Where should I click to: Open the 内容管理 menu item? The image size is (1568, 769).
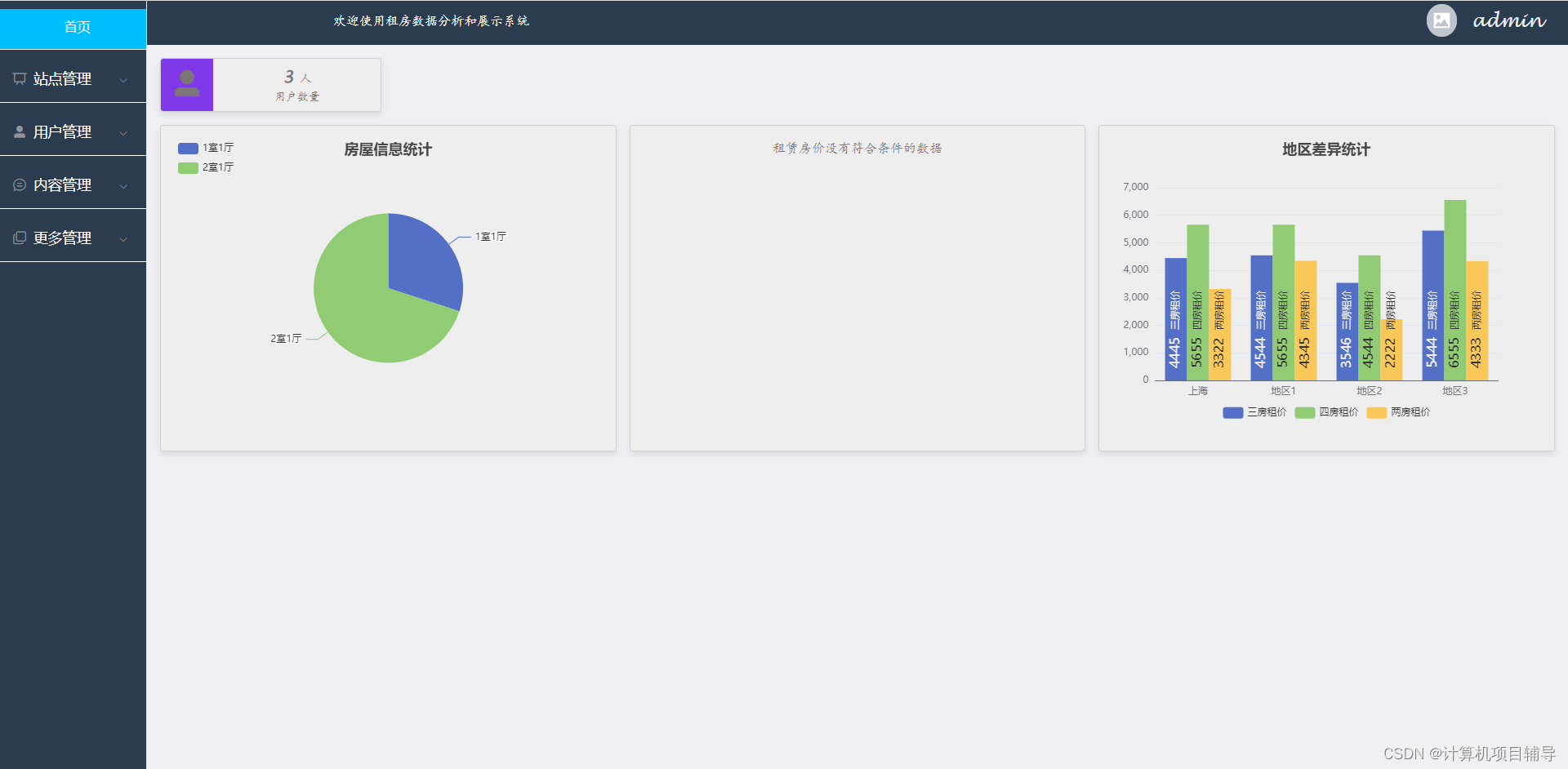tap(73, 184)
